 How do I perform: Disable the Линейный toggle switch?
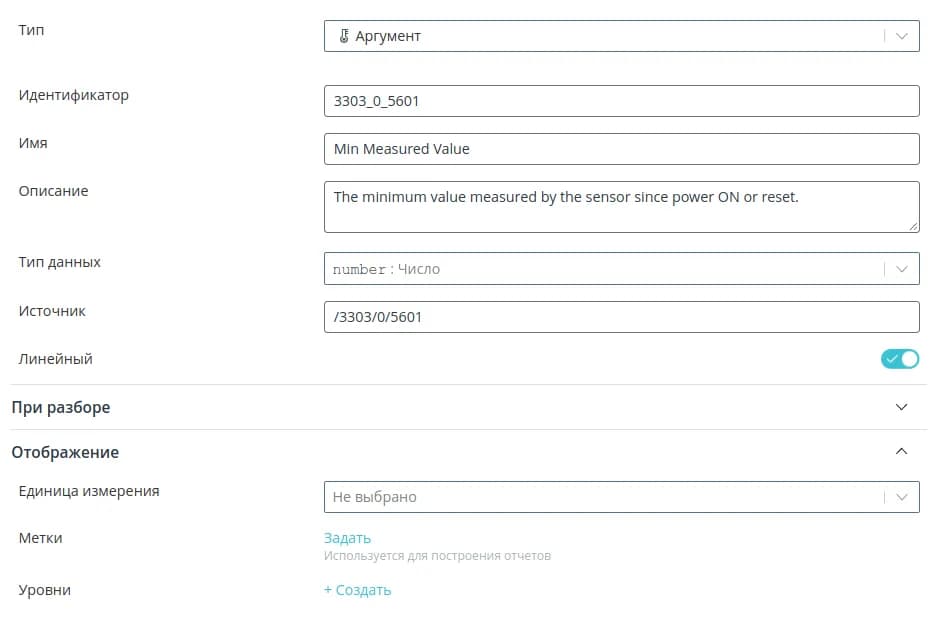coord(899,359)
